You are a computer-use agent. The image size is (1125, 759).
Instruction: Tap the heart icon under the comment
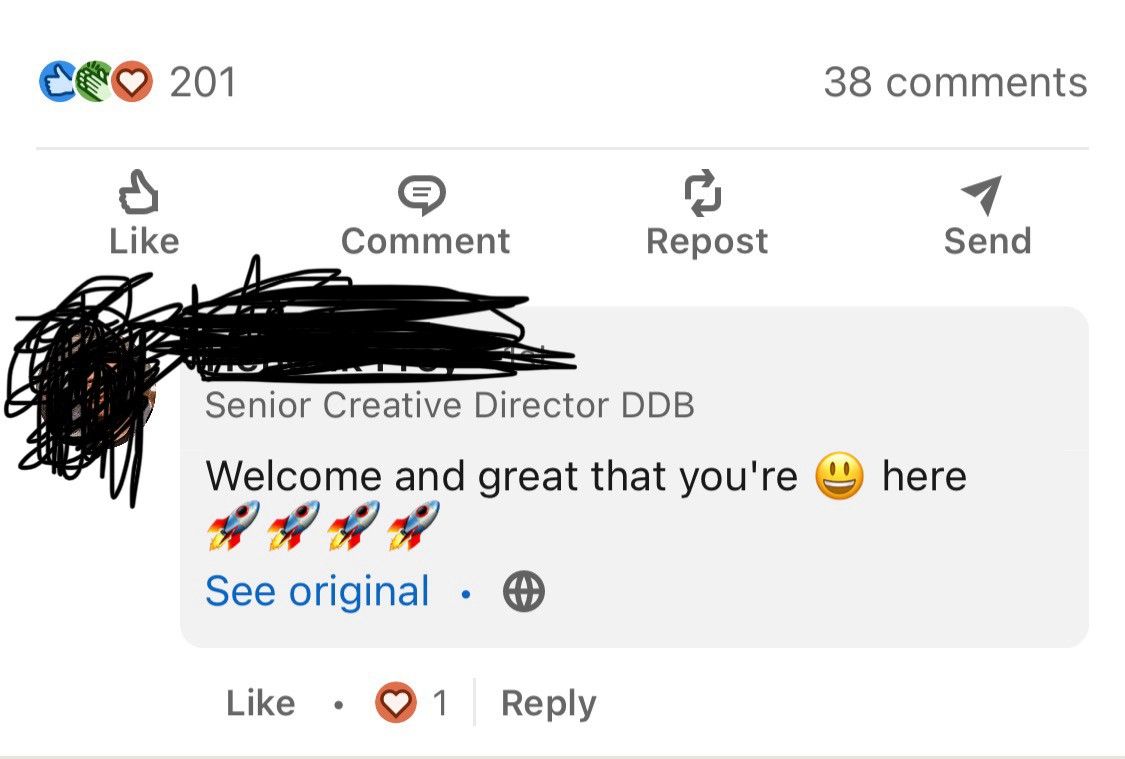pos(395,702)
